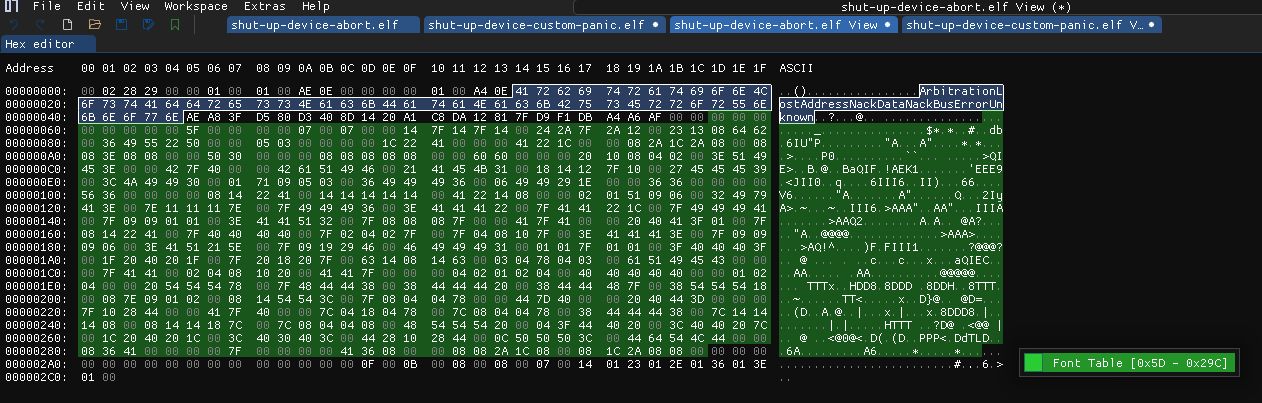This screenshot has height=403, width=1262.
Task: Open the Edit menu
Action: pos(90,6)
